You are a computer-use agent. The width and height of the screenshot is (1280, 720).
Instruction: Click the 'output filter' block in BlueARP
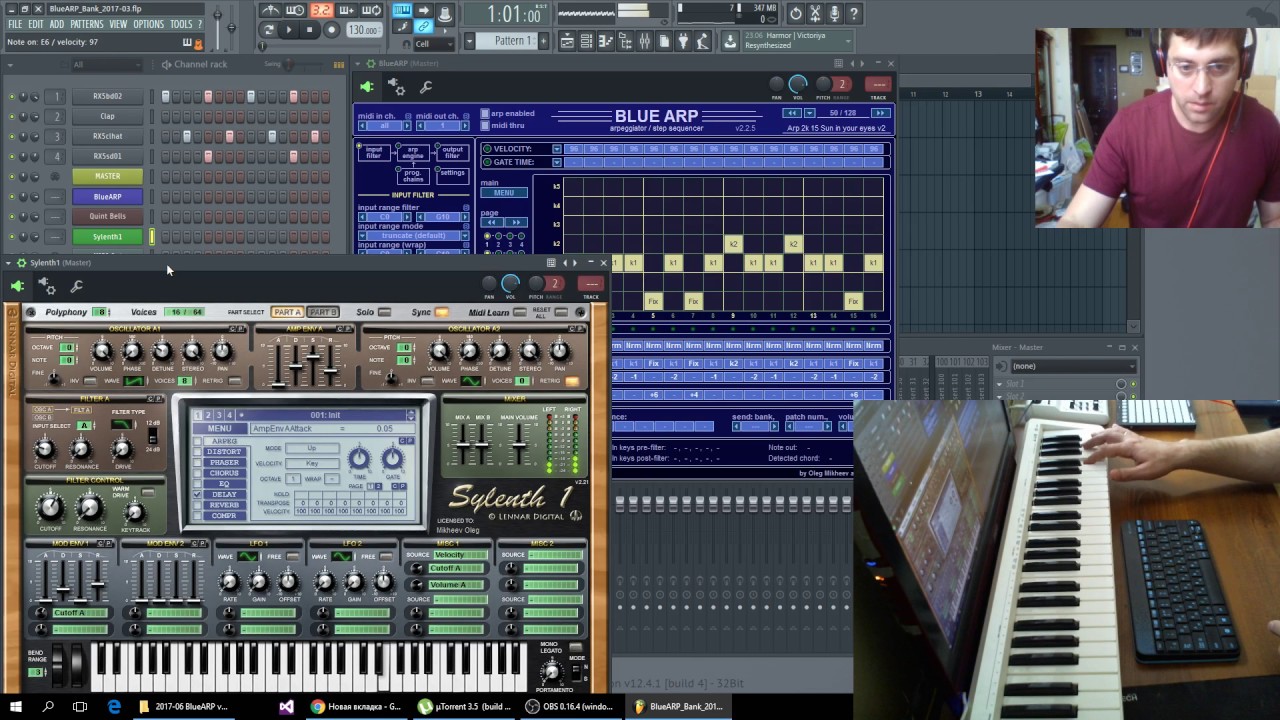click(452, 153)
